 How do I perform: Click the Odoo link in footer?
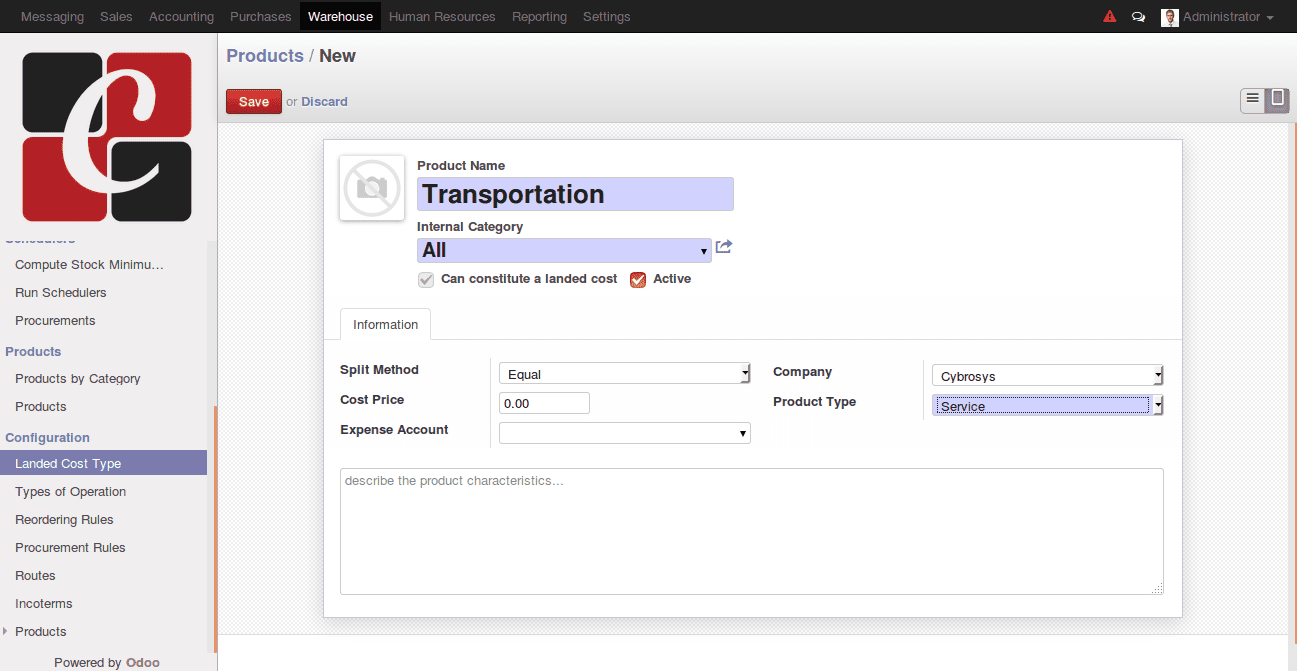click(143, 663)
